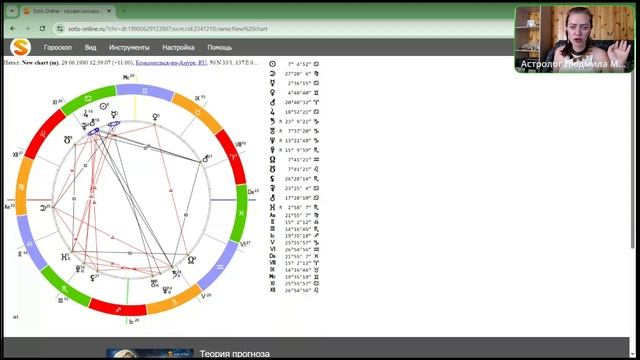Select the North Node symbol on chart wheel

(x=191, y=260)
